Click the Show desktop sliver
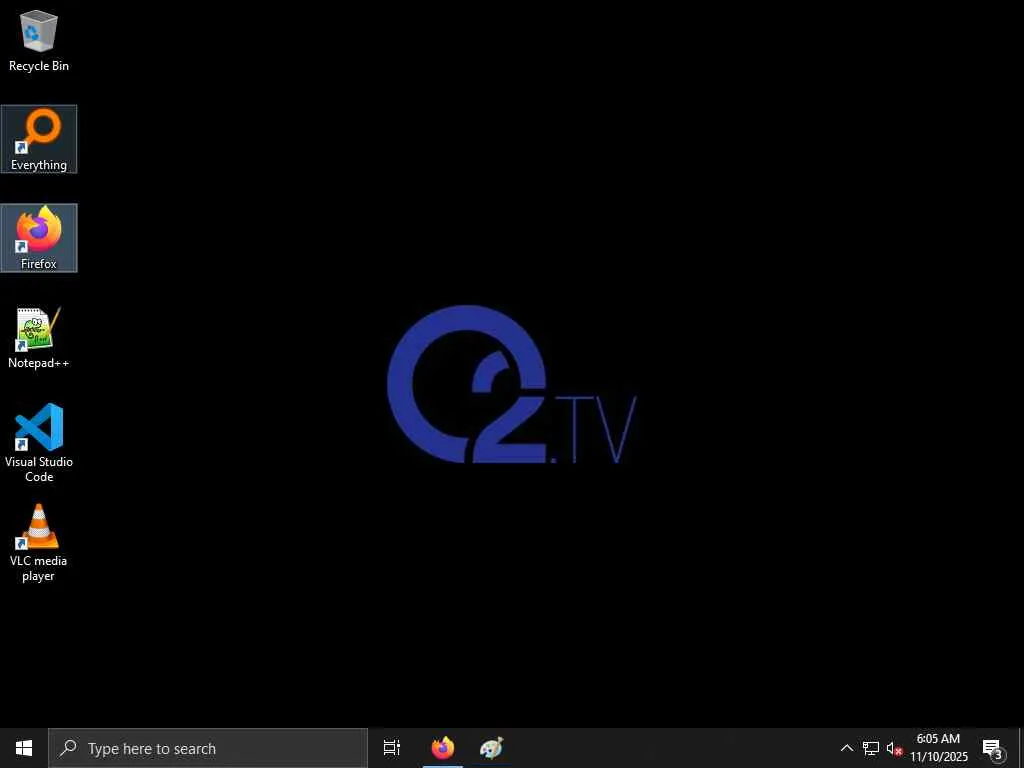Screen dimensions: 1024x768 (1021, 748)
